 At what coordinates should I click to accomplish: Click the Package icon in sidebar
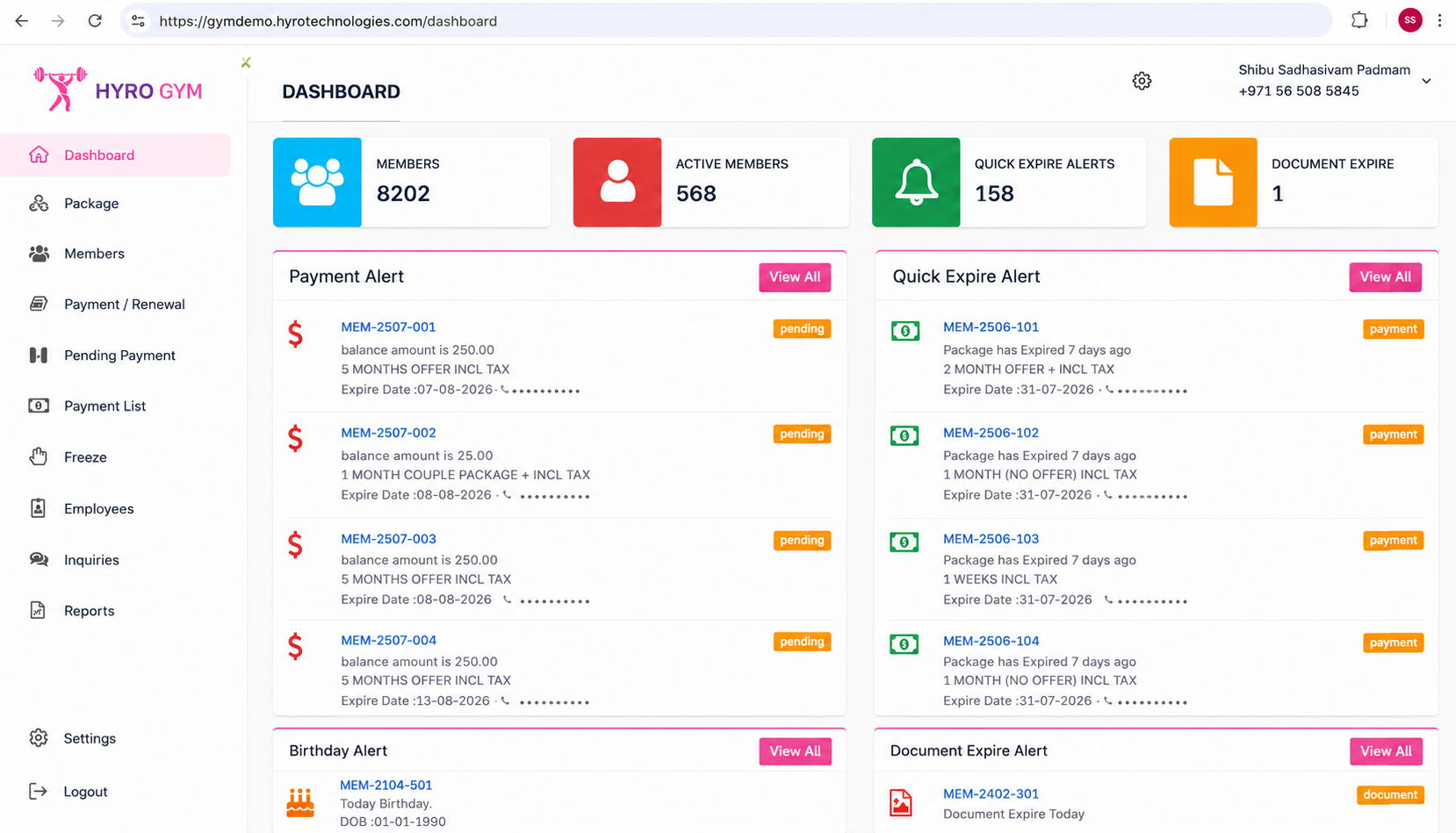point(39,204)
